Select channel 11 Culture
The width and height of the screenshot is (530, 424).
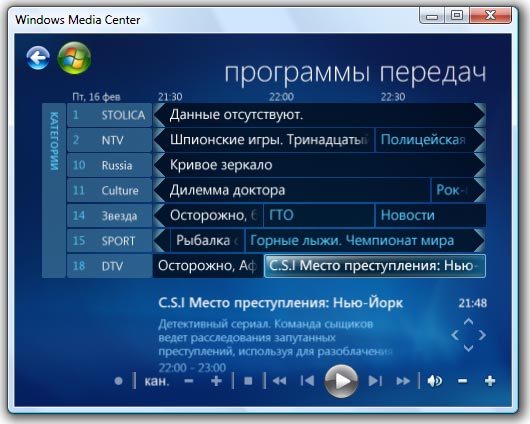pyautogui.click(x=110, y=190)
